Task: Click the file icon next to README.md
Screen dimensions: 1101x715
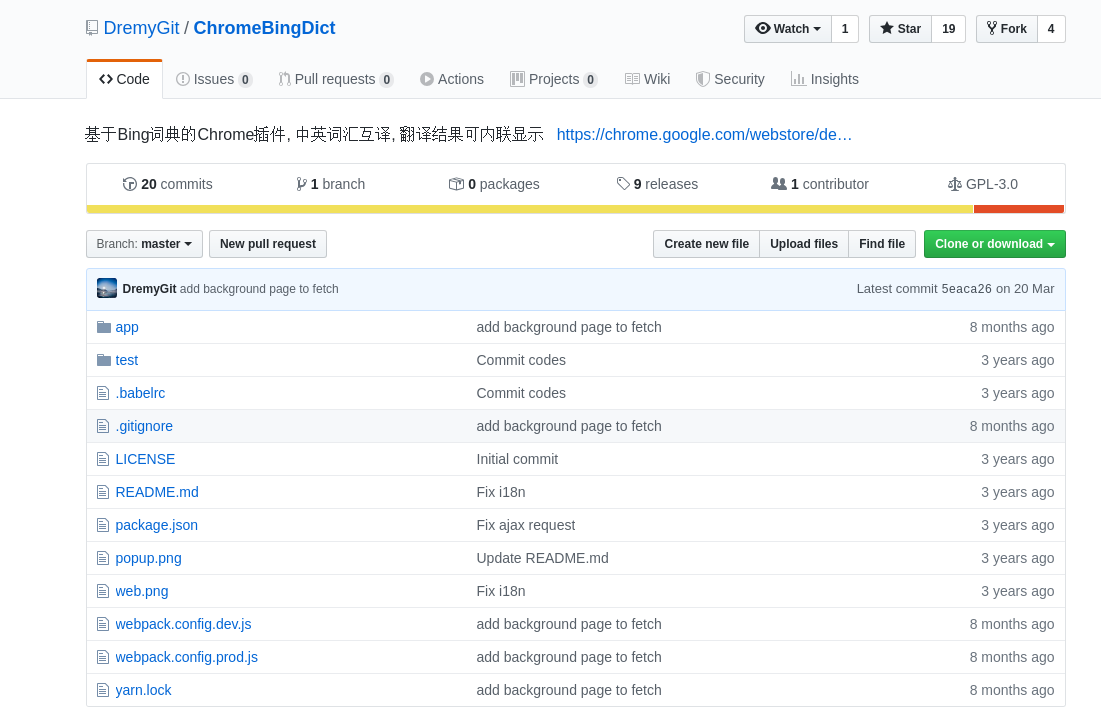Action: pyautogui.click(x=103, y=492)
